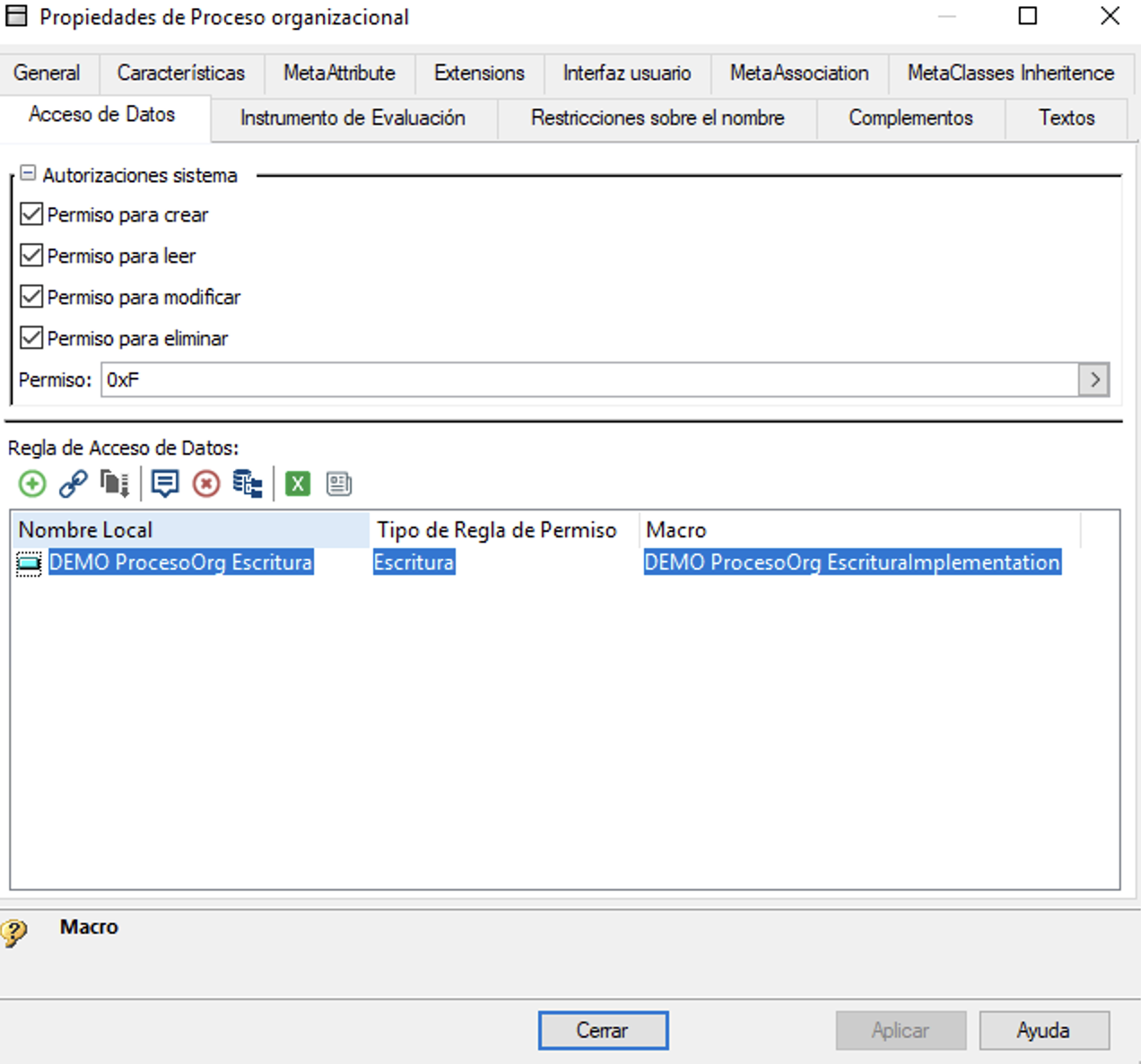This screenshot has height=1064, width=1141.
Task: Uncheck the 'Permiso para leer' checkbox
Action: [x=31, y=256]
